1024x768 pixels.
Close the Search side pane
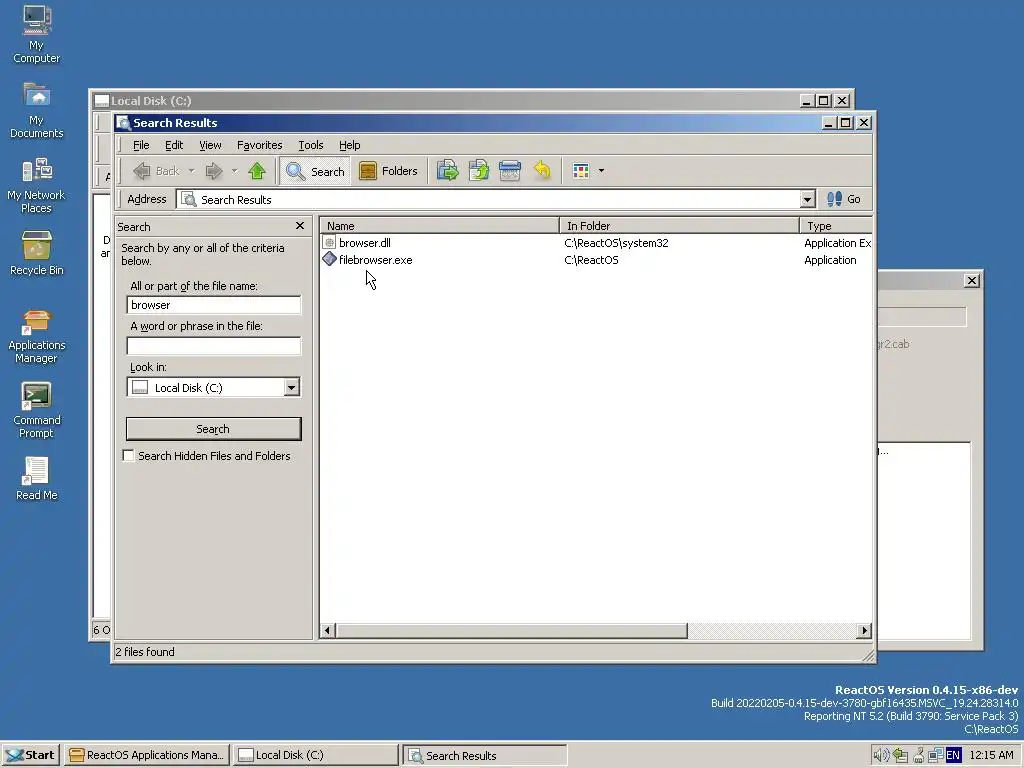(300, 226)
